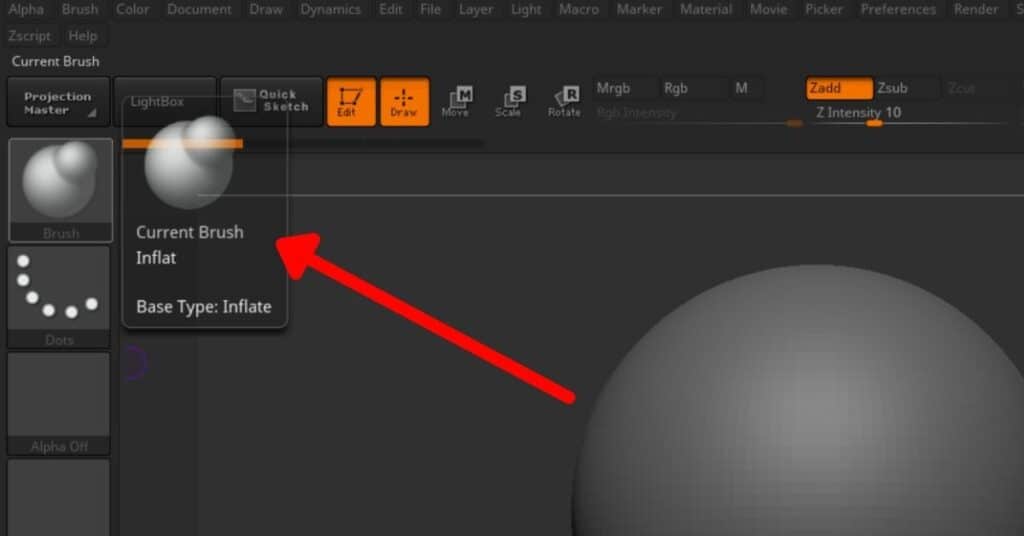Start Quick Sketch mode
1024x536 pixels.
tap(272, 102)
